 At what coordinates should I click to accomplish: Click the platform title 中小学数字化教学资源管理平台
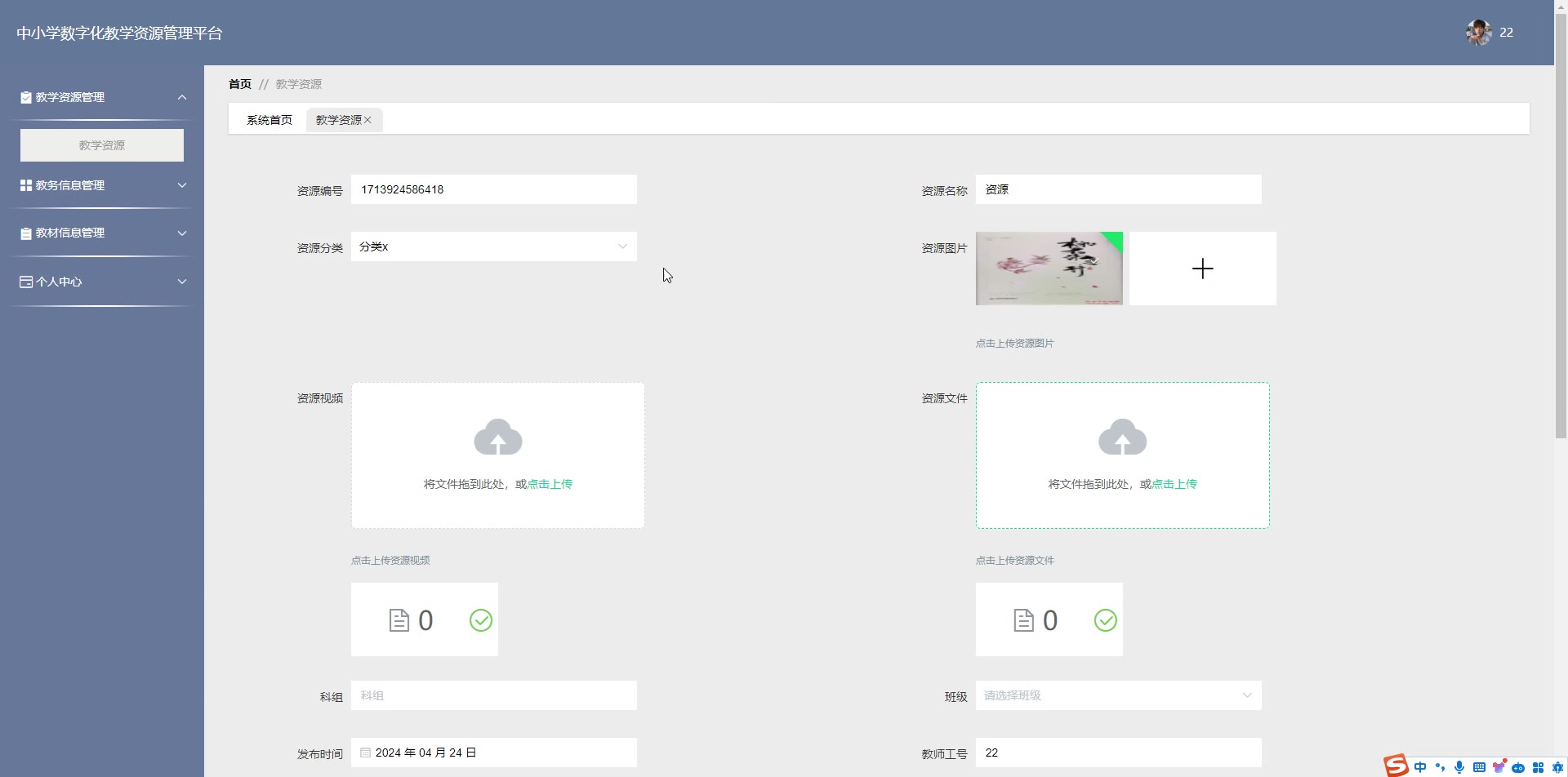[119, 33]
